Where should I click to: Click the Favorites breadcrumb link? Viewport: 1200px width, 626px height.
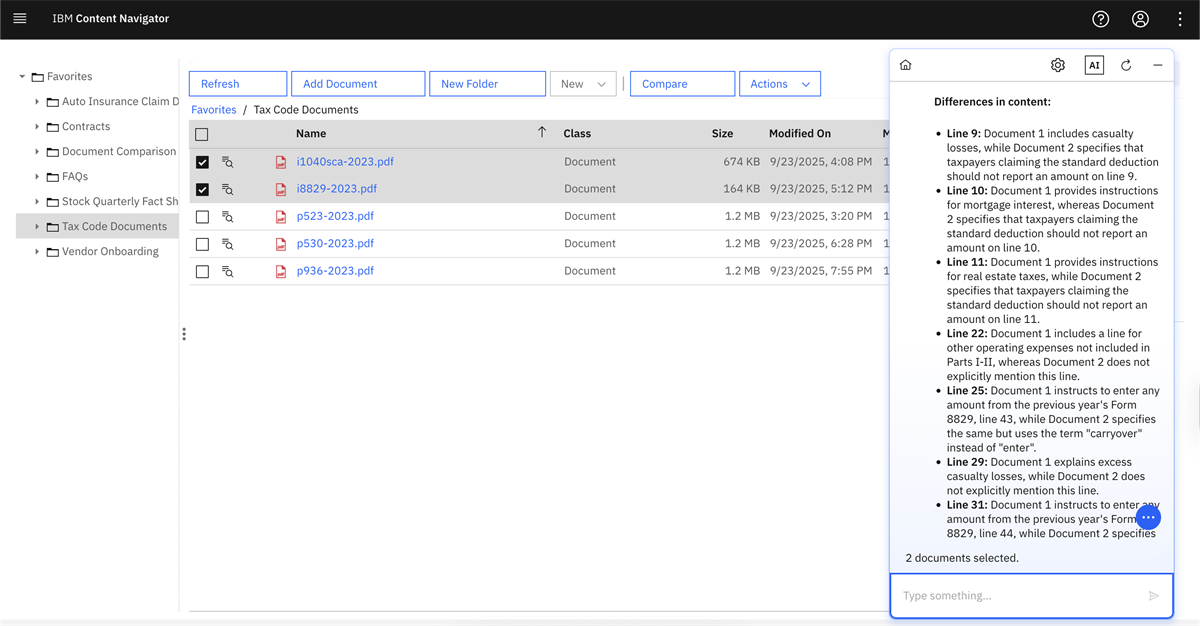pos(214,110)
